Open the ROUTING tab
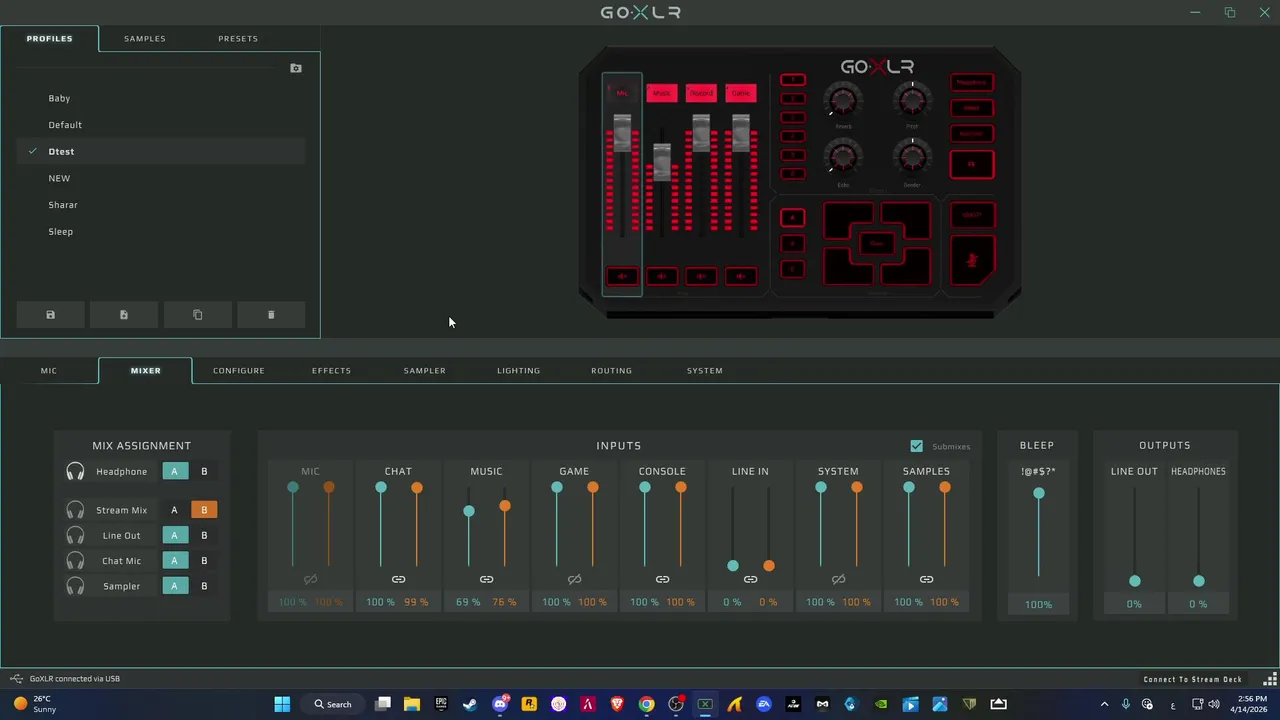Image resolution: width=1280 pixels, height=720 pixels. point(611,370)
